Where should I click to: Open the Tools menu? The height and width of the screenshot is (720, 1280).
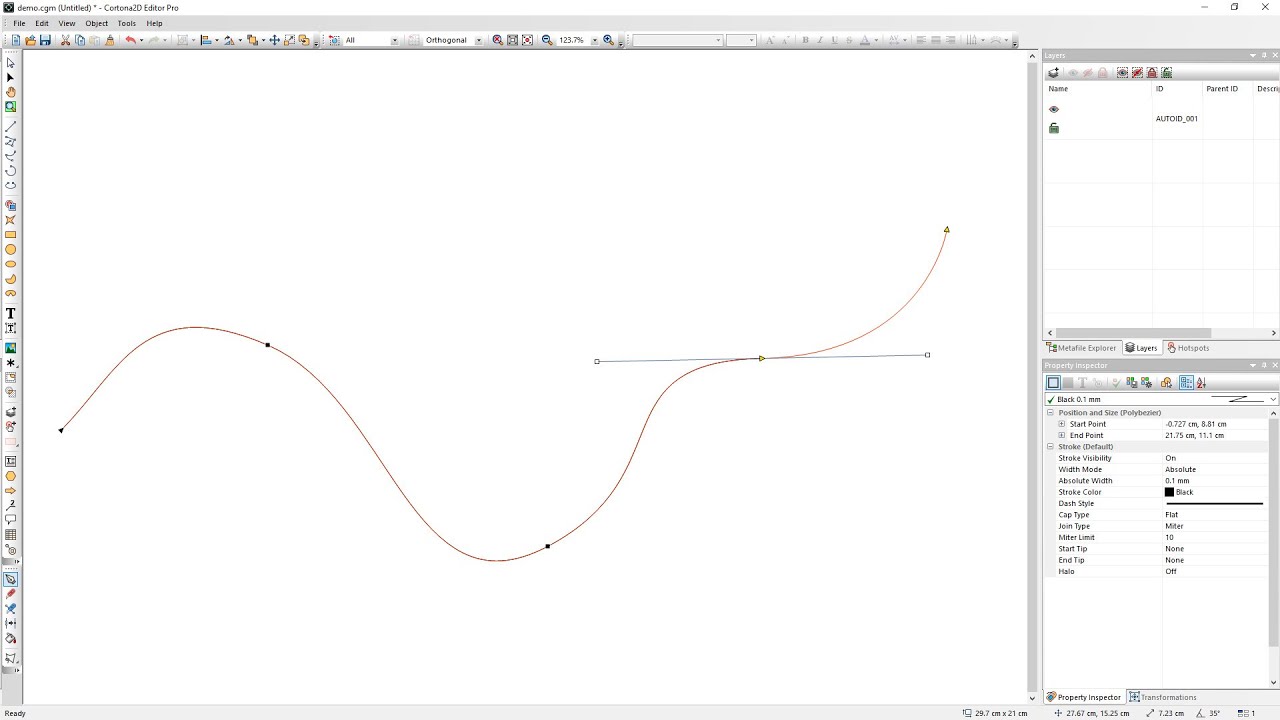click(x=126, y=23)
